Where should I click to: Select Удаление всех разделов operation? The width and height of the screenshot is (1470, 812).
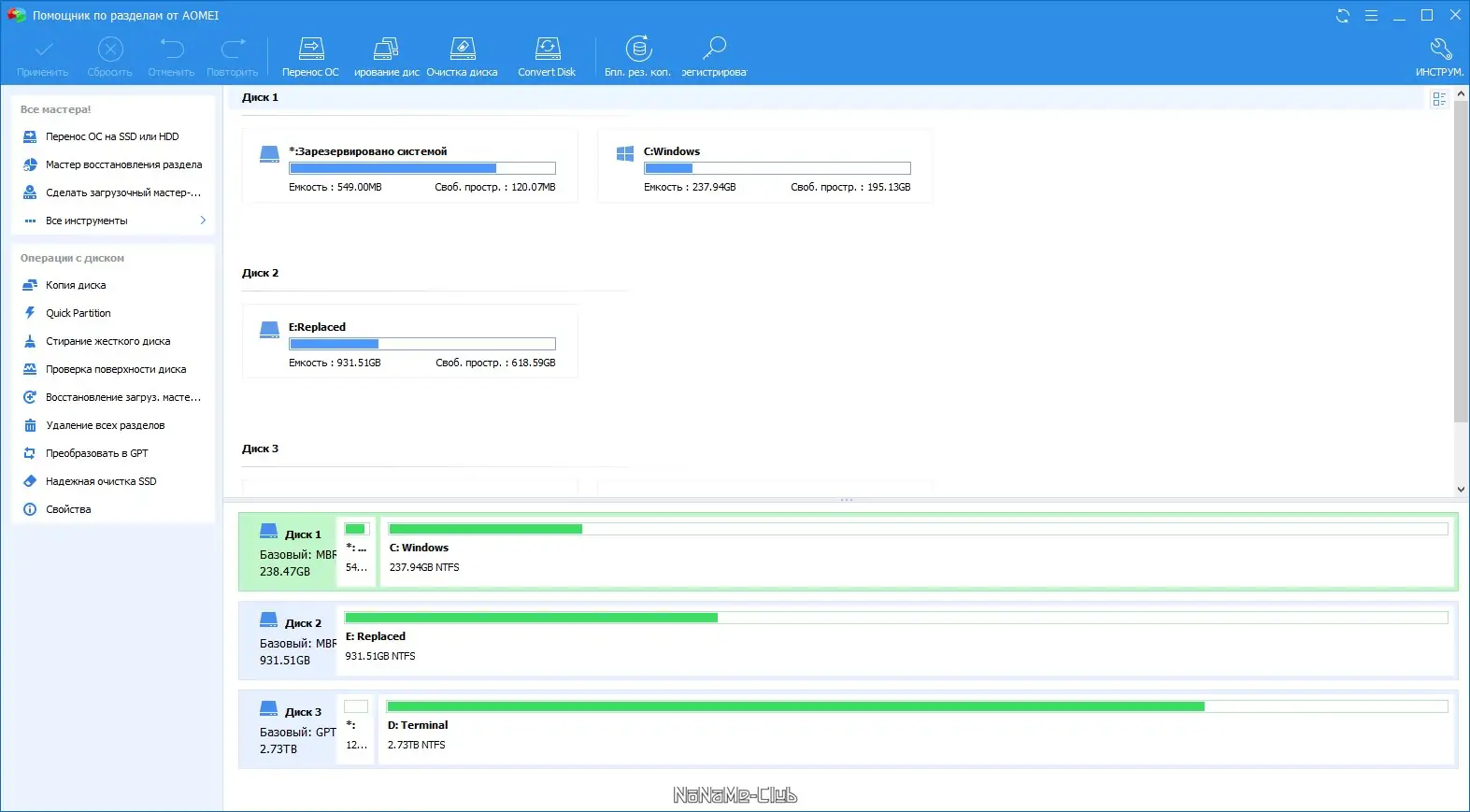114,425
